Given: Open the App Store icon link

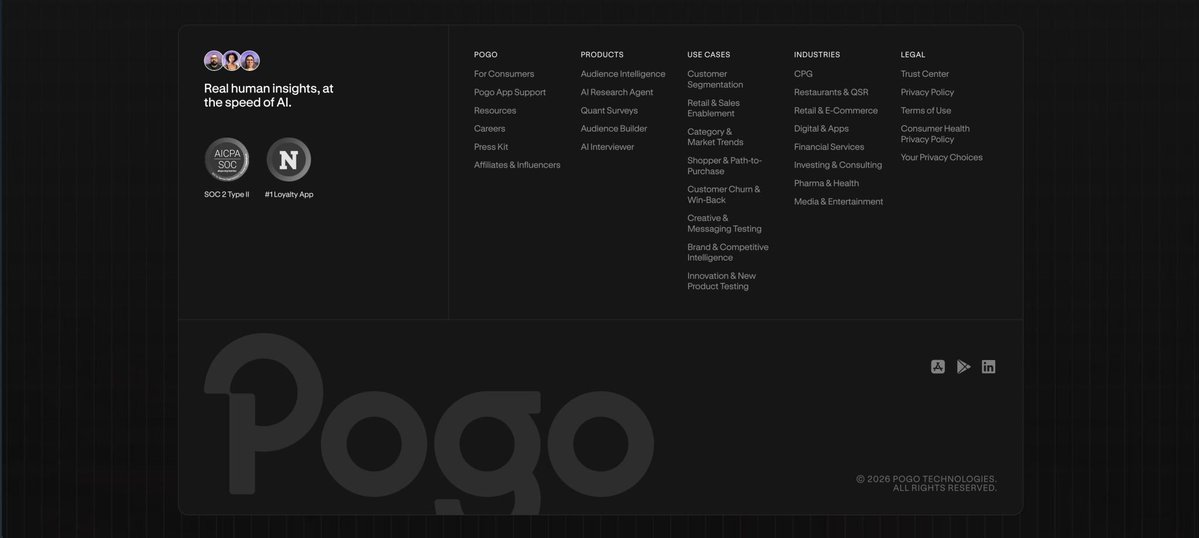Looking at the screenshot, I should (x=937, y=367).
